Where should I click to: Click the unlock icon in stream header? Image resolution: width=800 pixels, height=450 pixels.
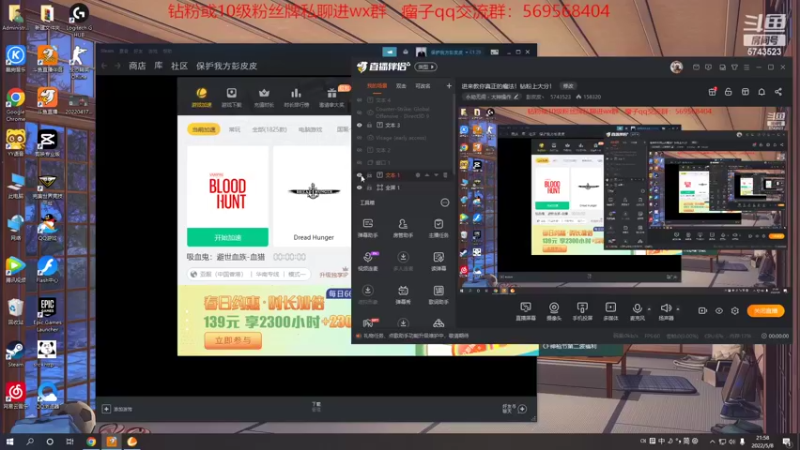pyautogui.click(x=729, y=92)
